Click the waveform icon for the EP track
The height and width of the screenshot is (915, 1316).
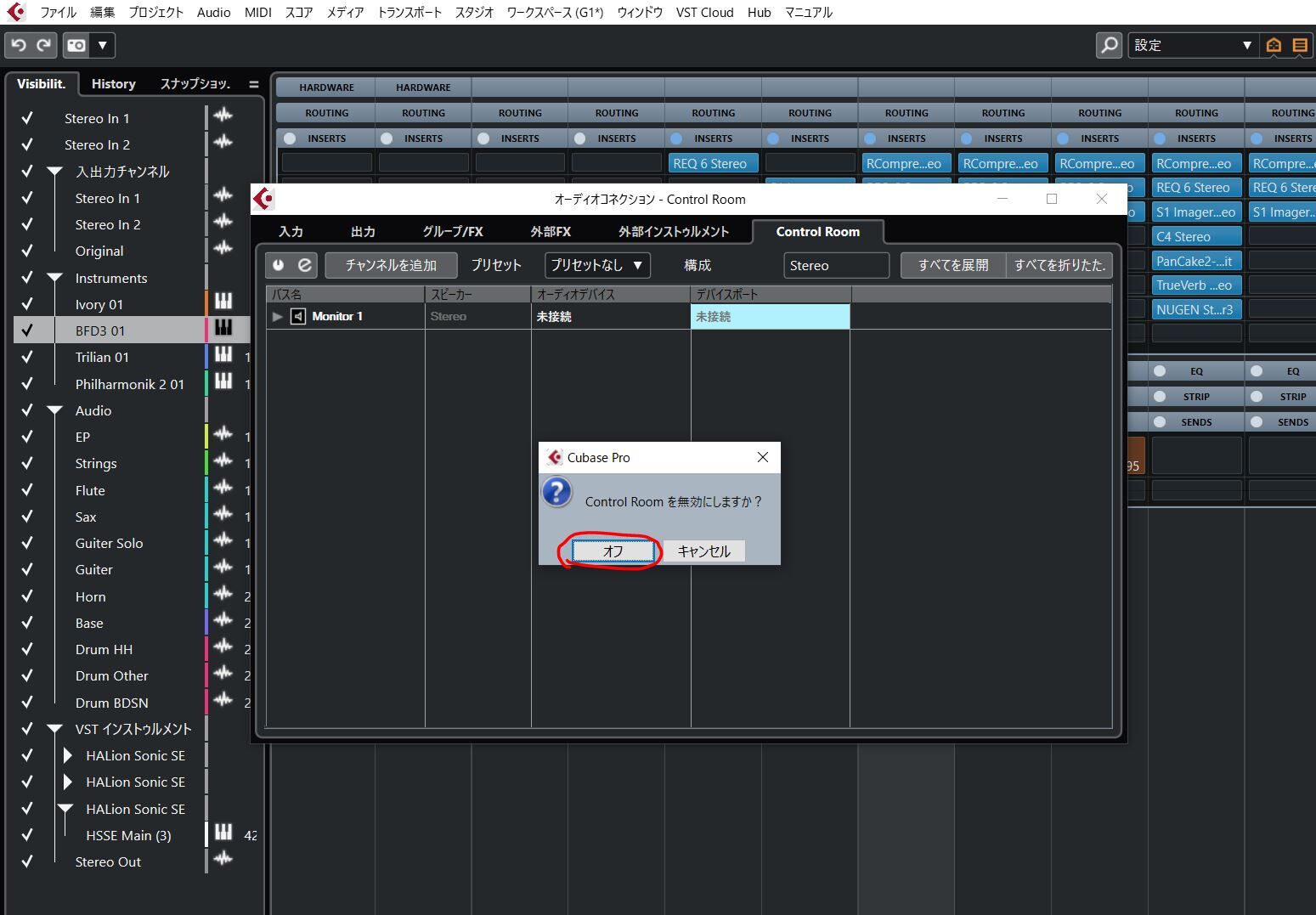coord(223,434)
